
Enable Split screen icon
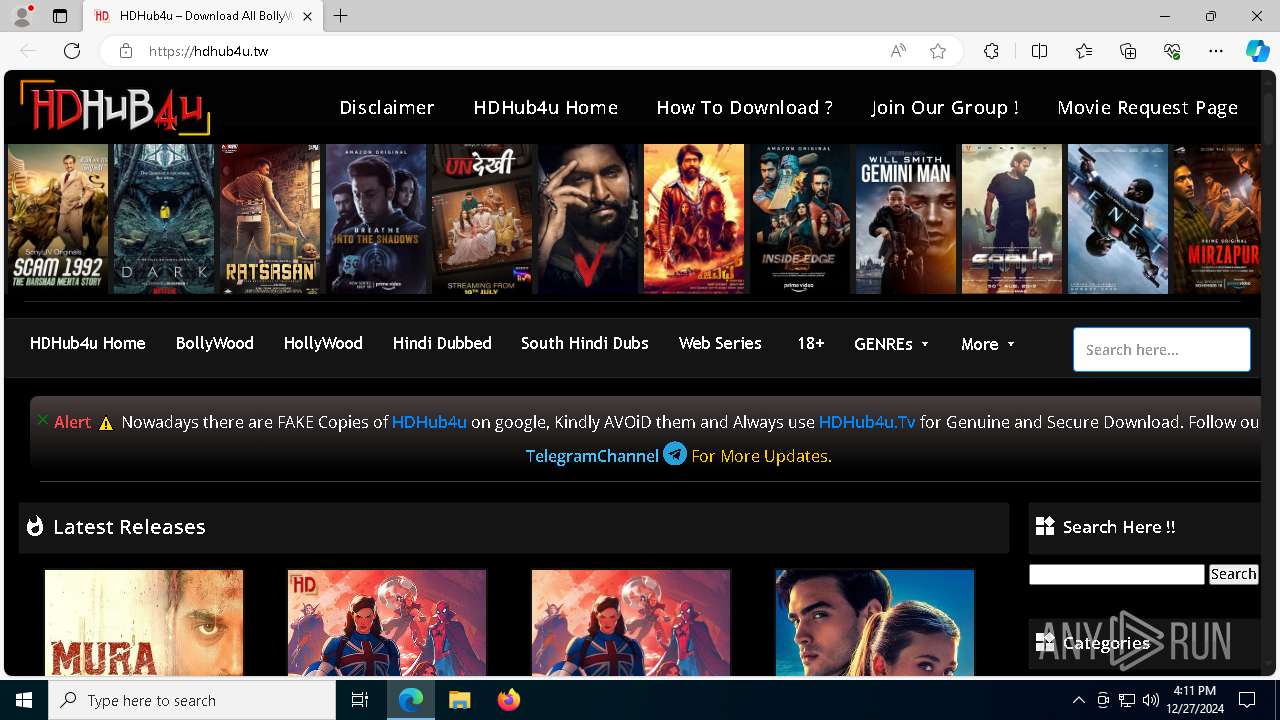(1039, 51)
